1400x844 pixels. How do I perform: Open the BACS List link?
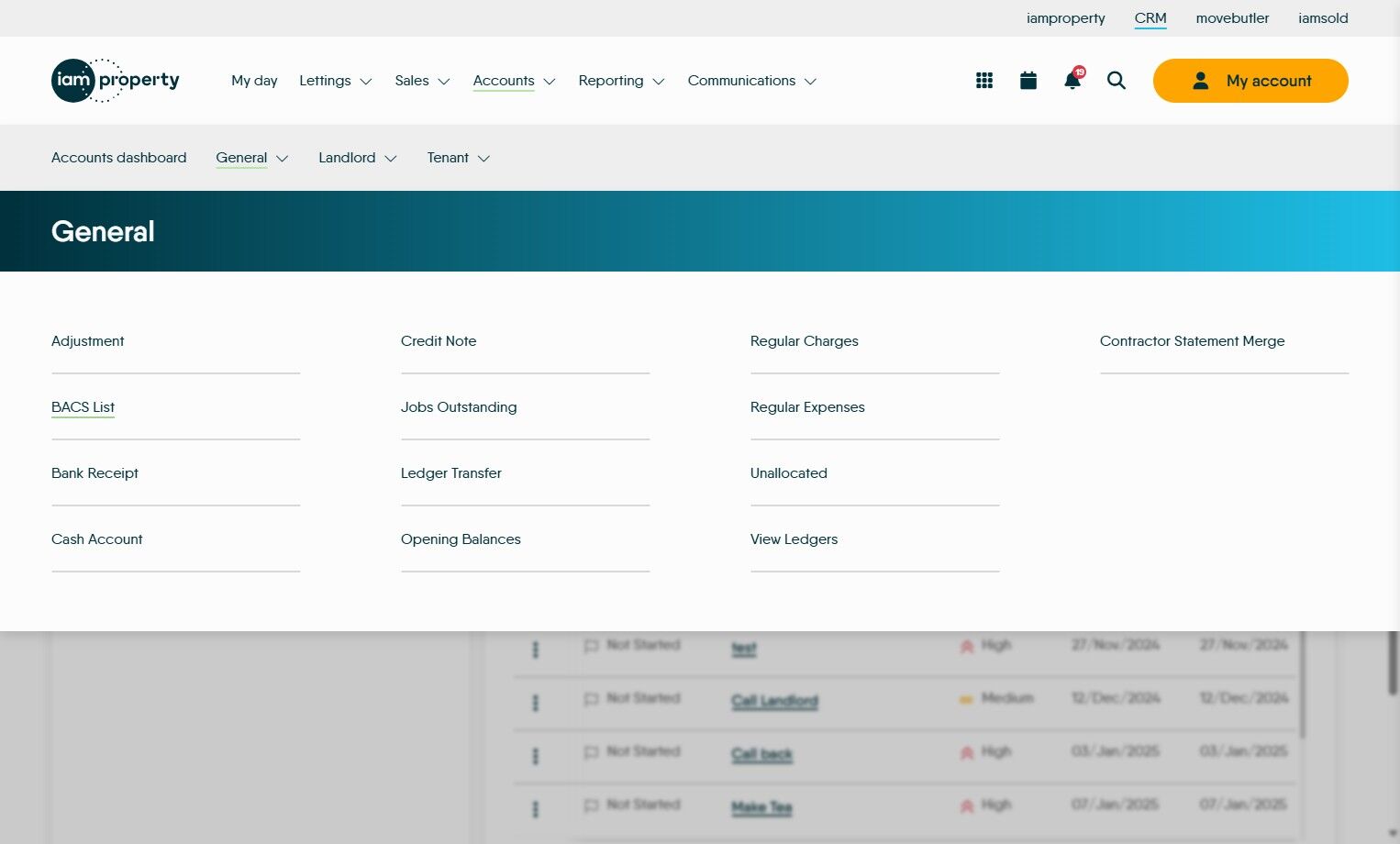click(83, 407)
